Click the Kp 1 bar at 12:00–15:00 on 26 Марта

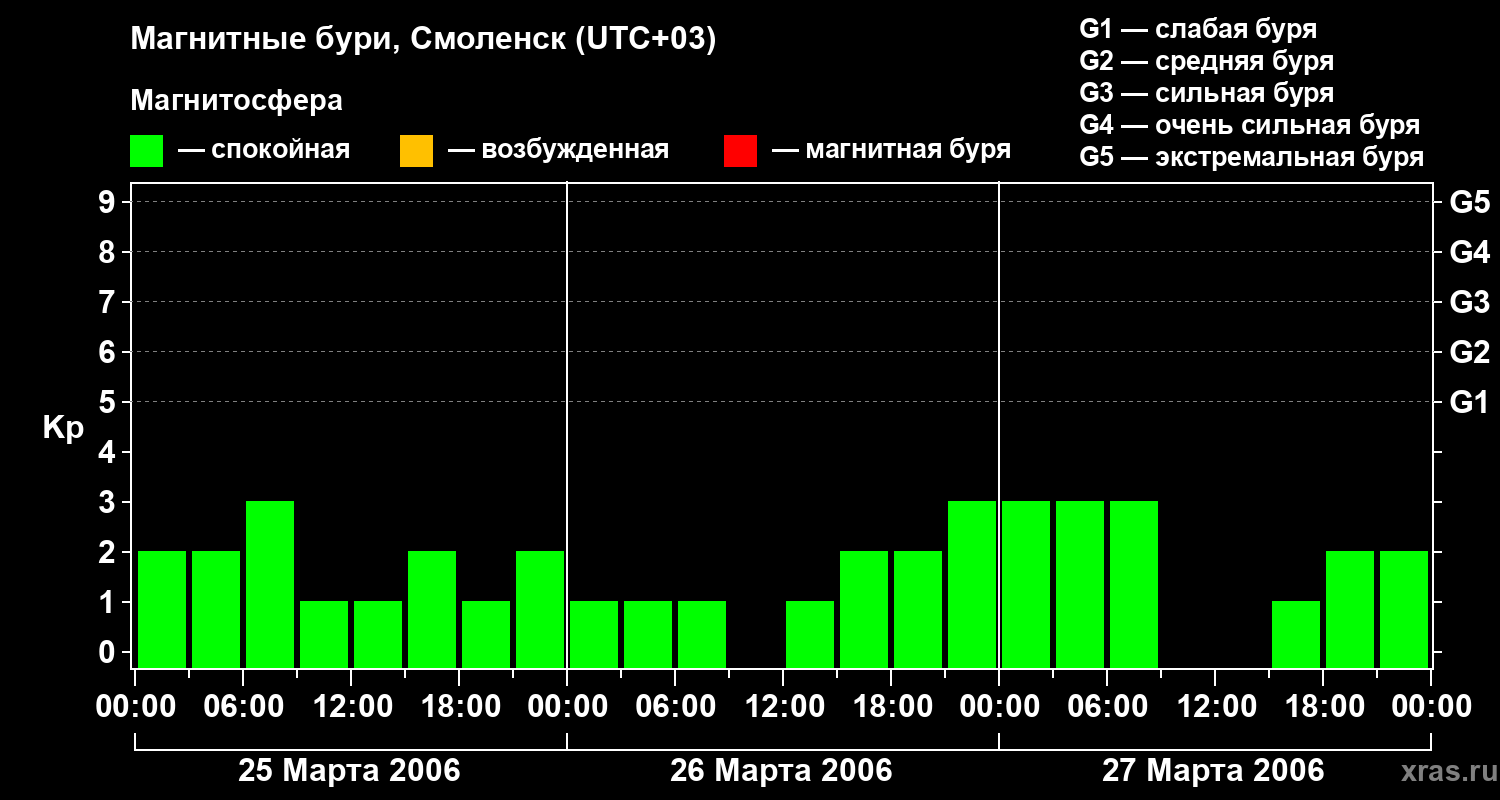click(x=810, y=634)
